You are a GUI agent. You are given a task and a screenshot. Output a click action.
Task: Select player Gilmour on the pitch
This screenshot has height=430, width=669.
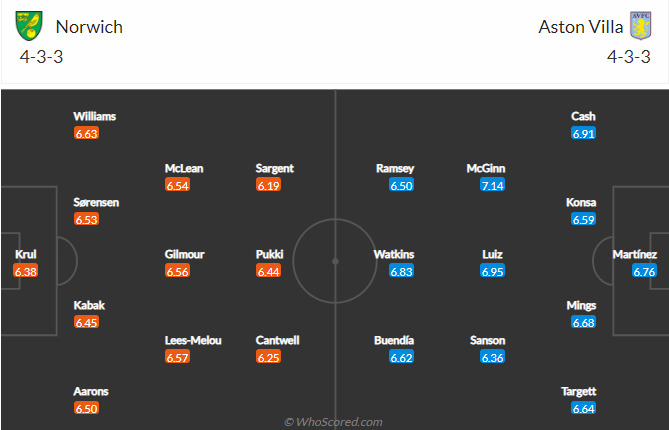(x=184, y=254)
